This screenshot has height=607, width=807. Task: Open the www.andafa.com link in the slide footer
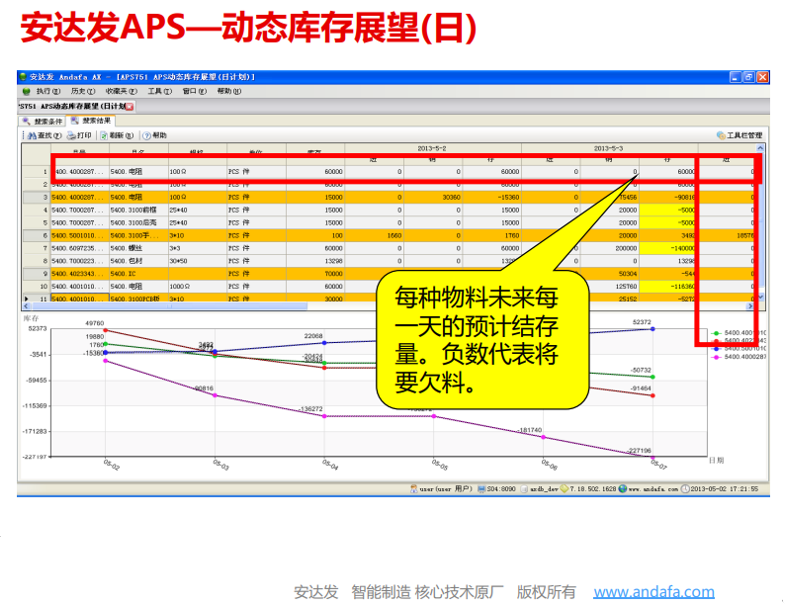click(x=654, y=592)
